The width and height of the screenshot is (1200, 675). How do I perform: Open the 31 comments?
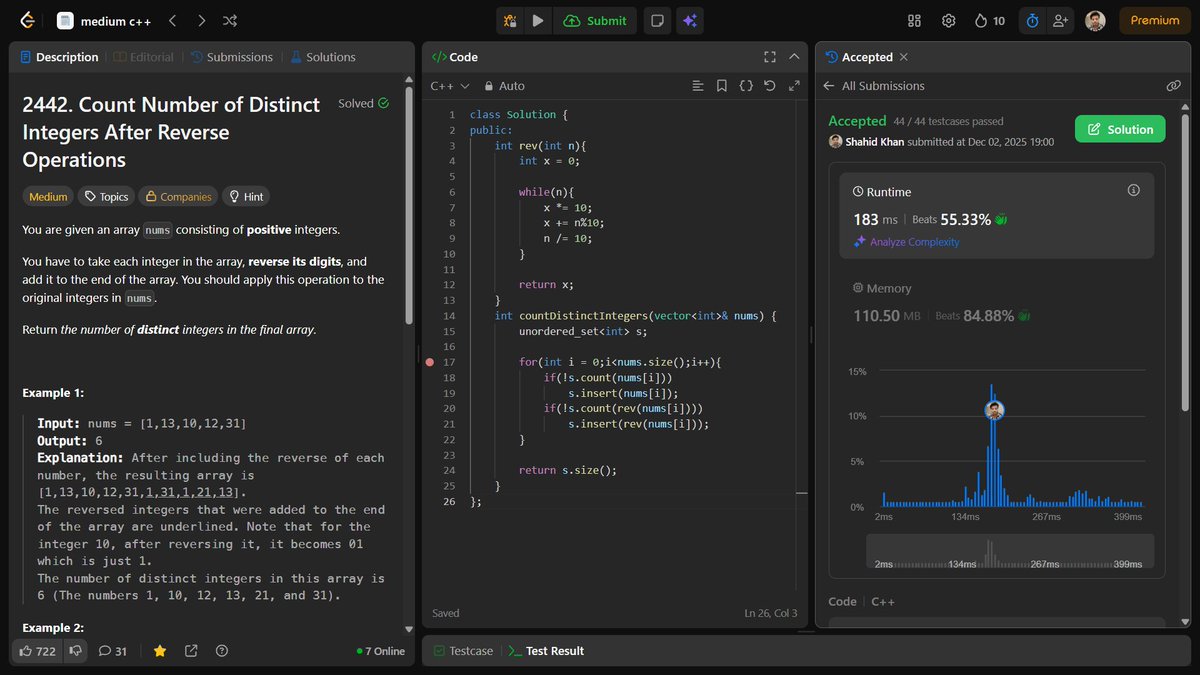pyautogui.click(x=112, y=651)
